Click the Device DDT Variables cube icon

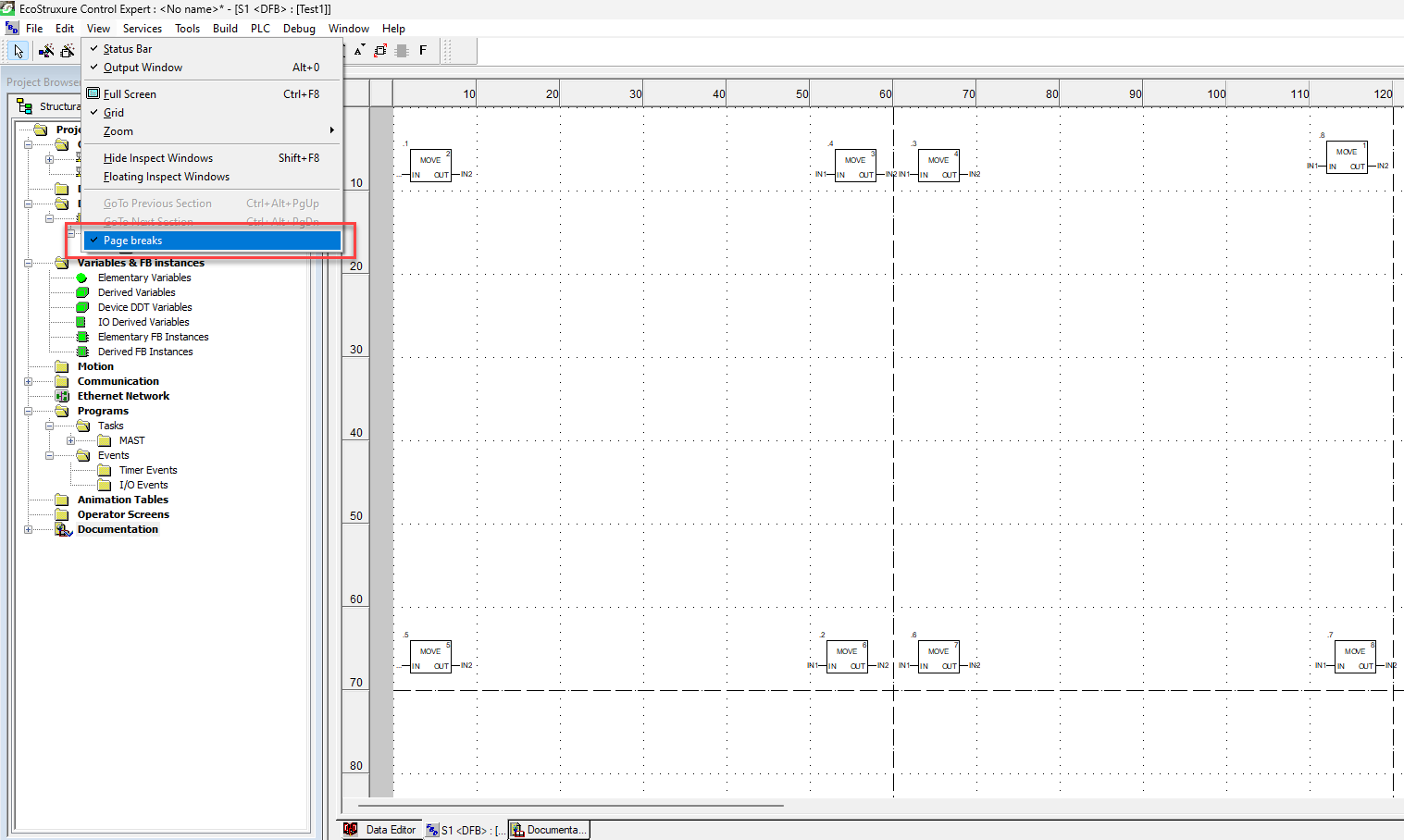[x=81, y=307]
